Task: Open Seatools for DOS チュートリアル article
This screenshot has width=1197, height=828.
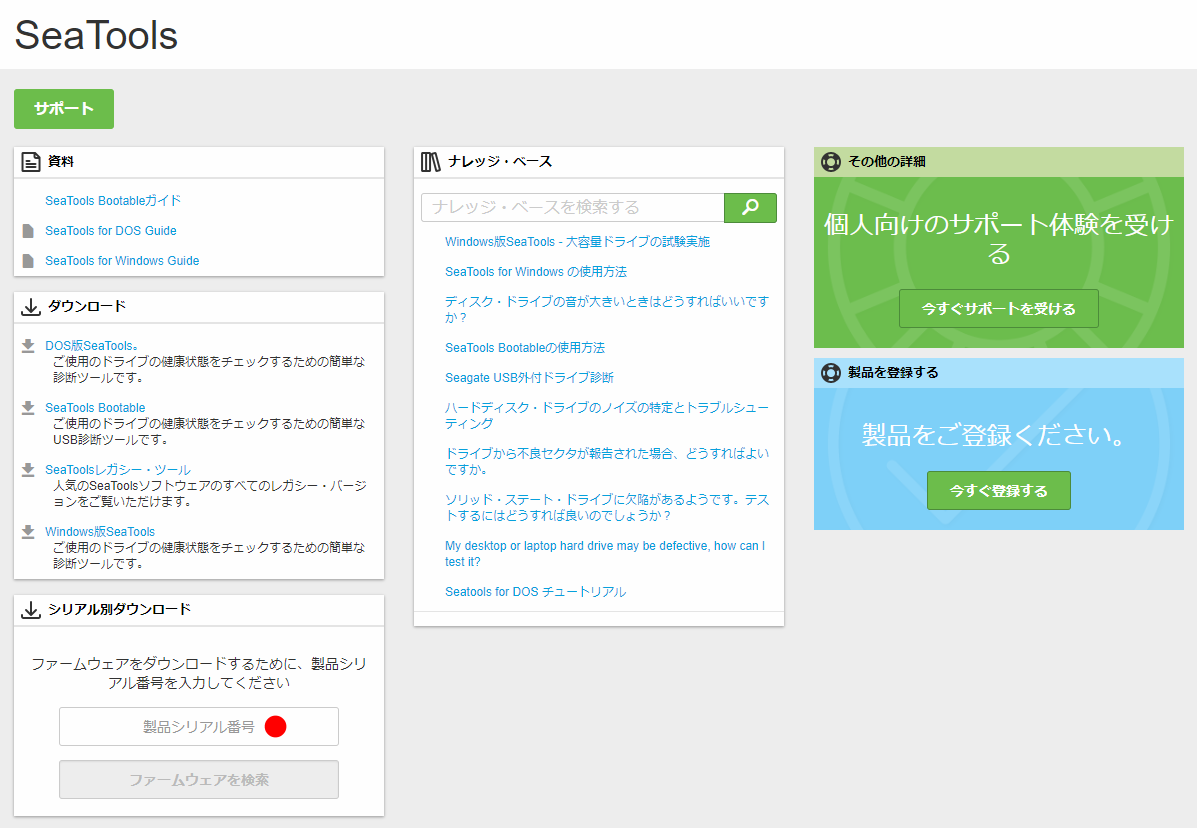Action: point(535,592)
